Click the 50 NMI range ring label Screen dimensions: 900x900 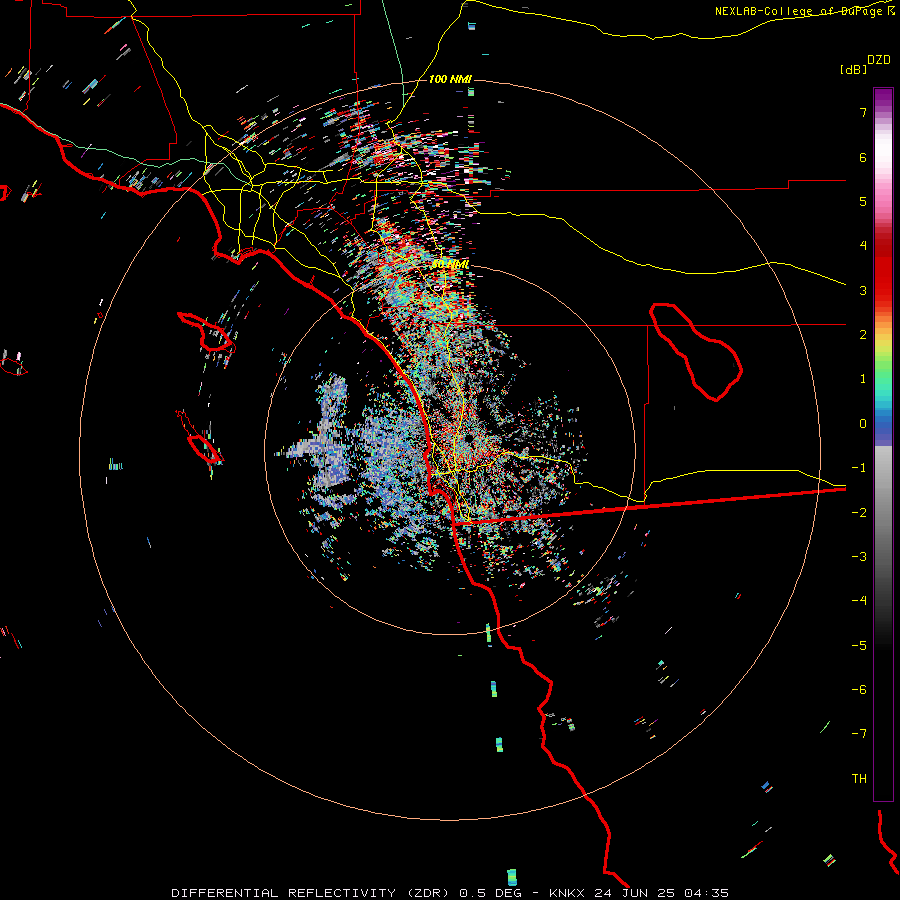450,265
